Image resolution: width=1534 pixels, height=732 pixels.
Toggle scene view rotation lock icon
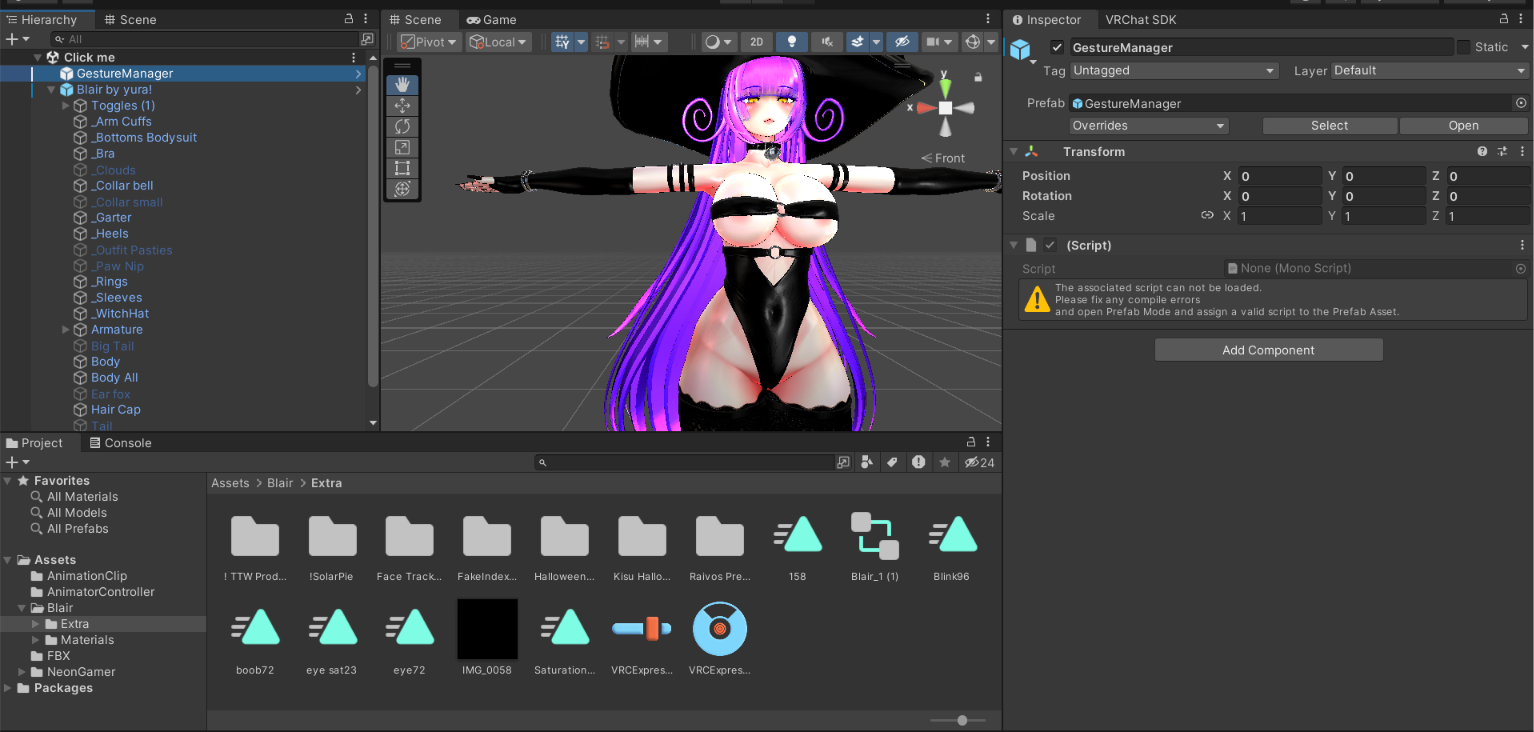[x=978, y=77]
